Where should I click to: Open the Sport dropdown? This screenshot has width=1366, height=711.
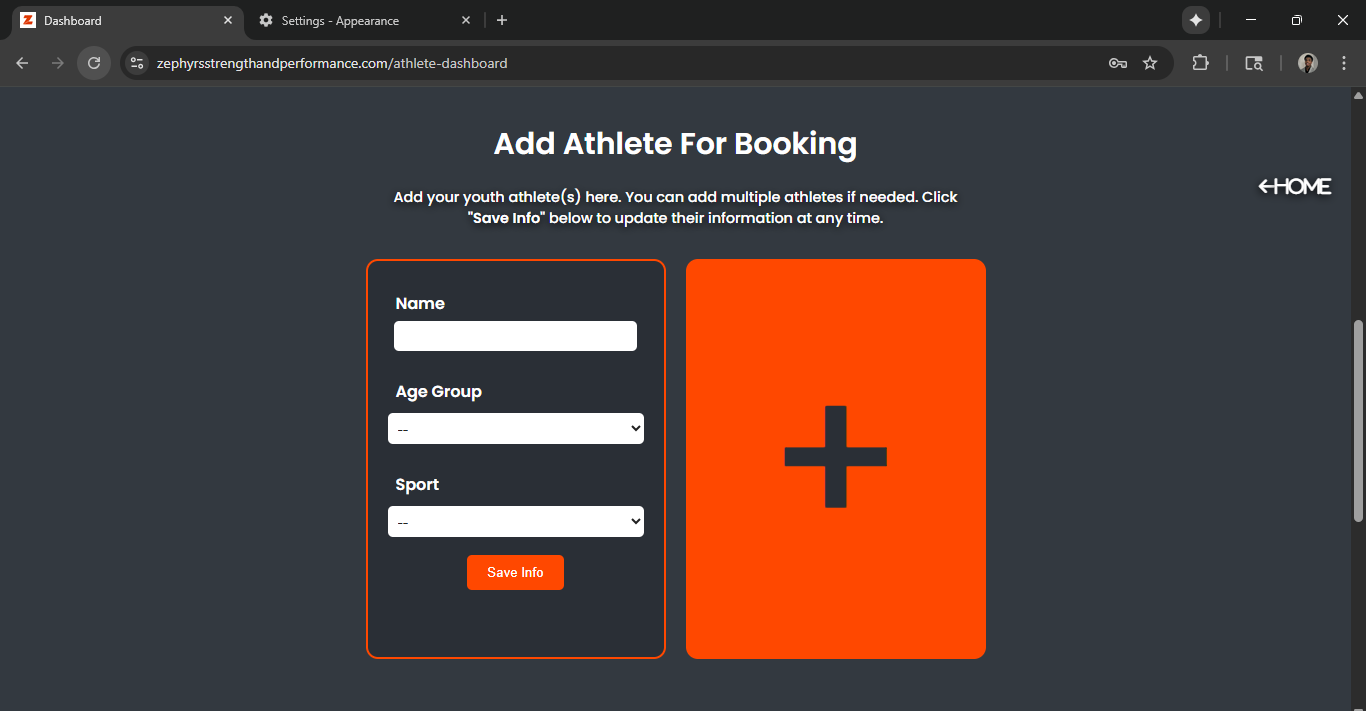[x=515, y=521]
